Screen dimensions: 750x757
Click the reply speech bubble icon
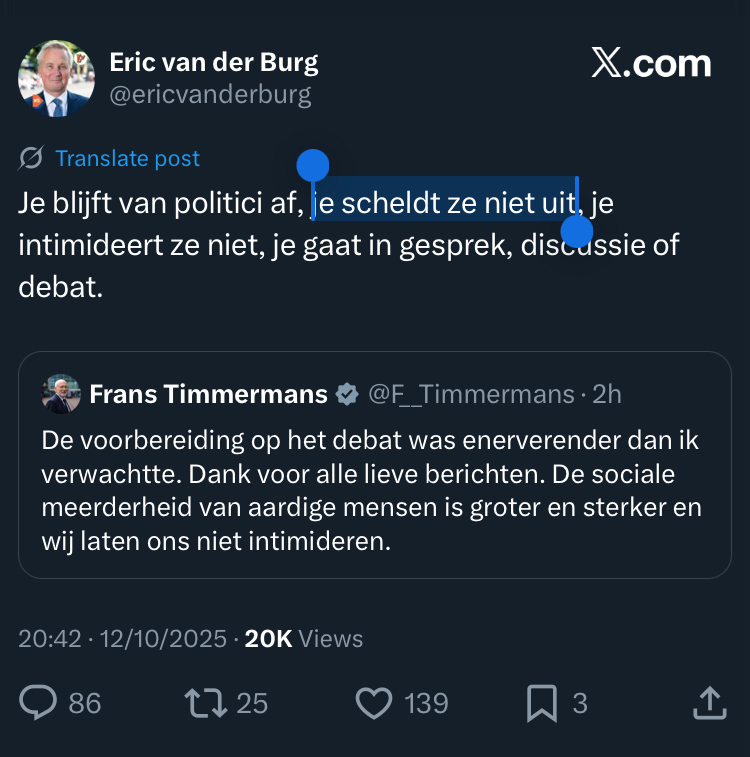pos(39,703)
